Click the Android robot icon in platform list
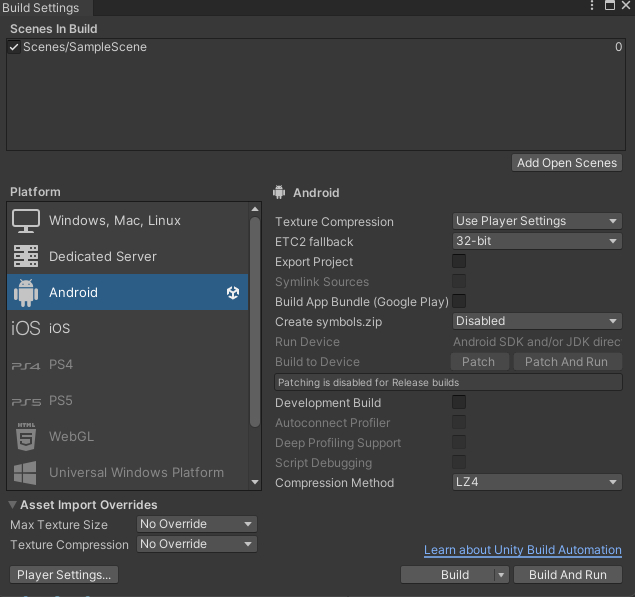This screenshot has height=597, width=635. (26, 292)
